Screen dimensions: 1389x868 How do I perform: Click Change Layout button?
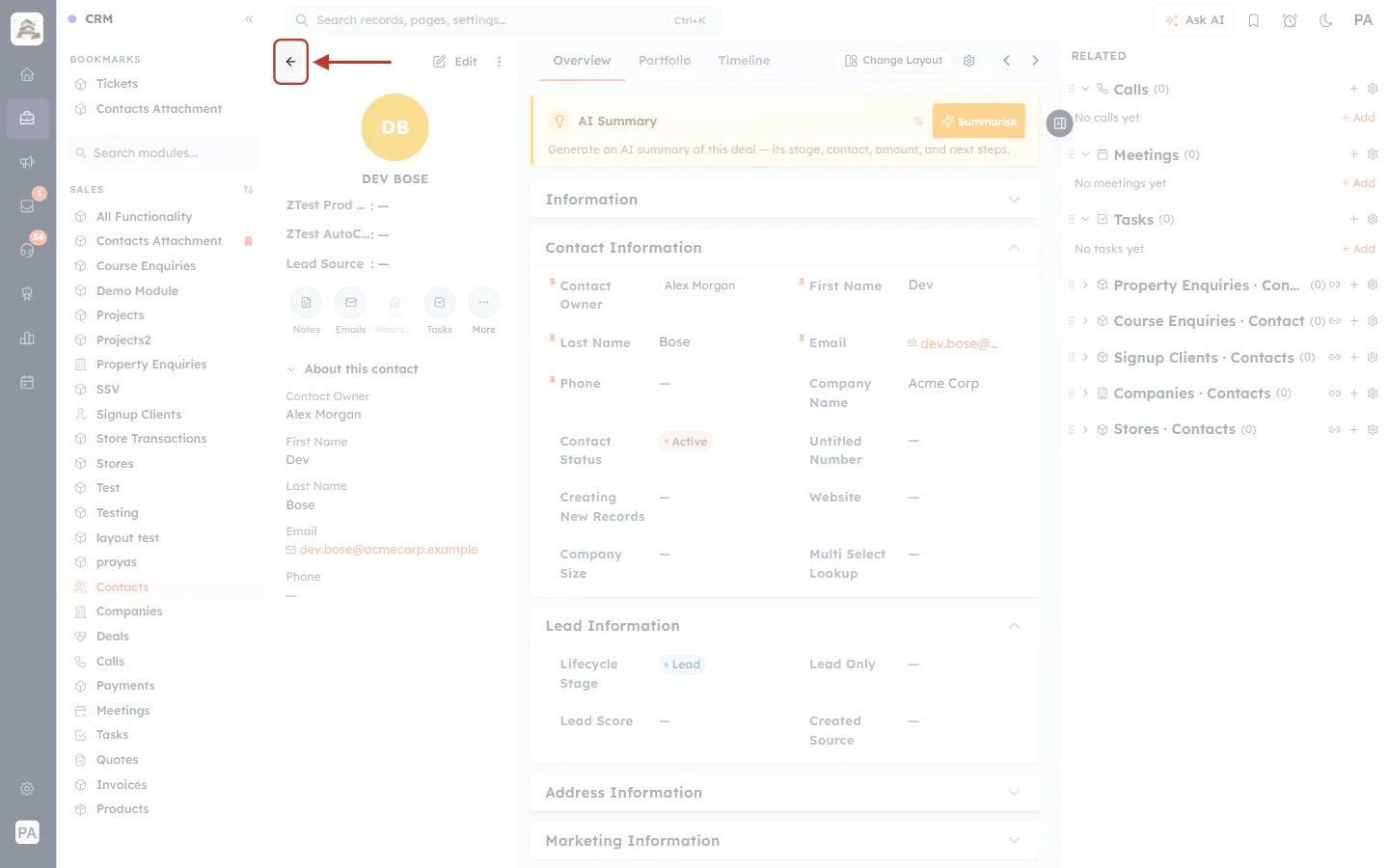893,61
